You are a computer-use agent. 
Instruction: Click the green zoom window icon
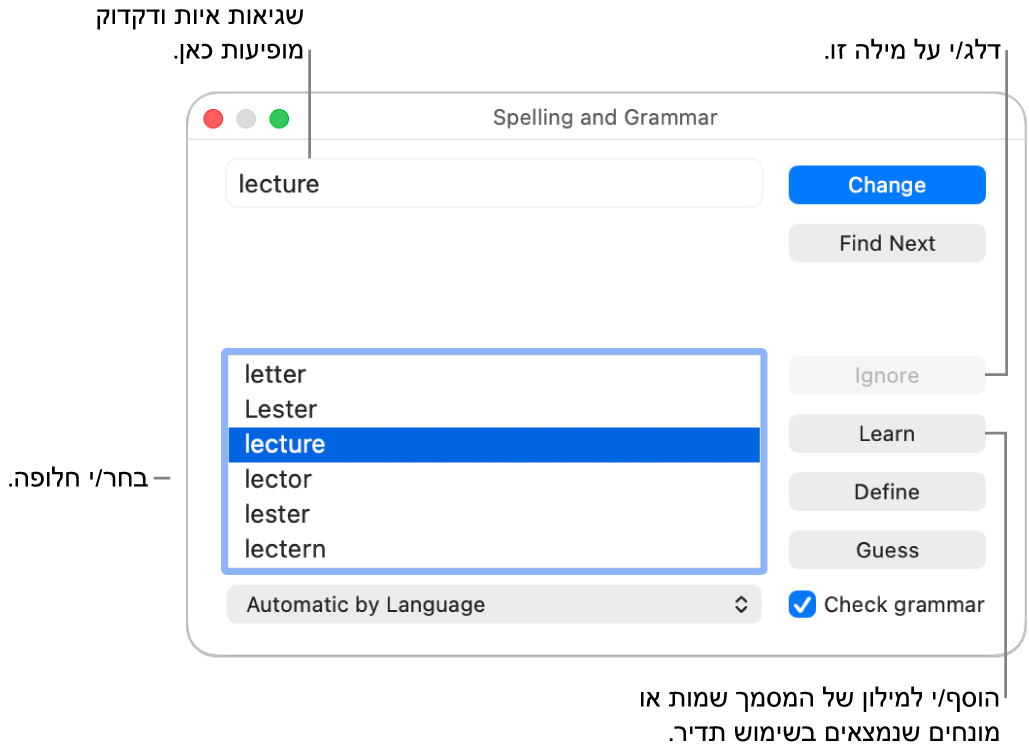[x=280, y=118]
